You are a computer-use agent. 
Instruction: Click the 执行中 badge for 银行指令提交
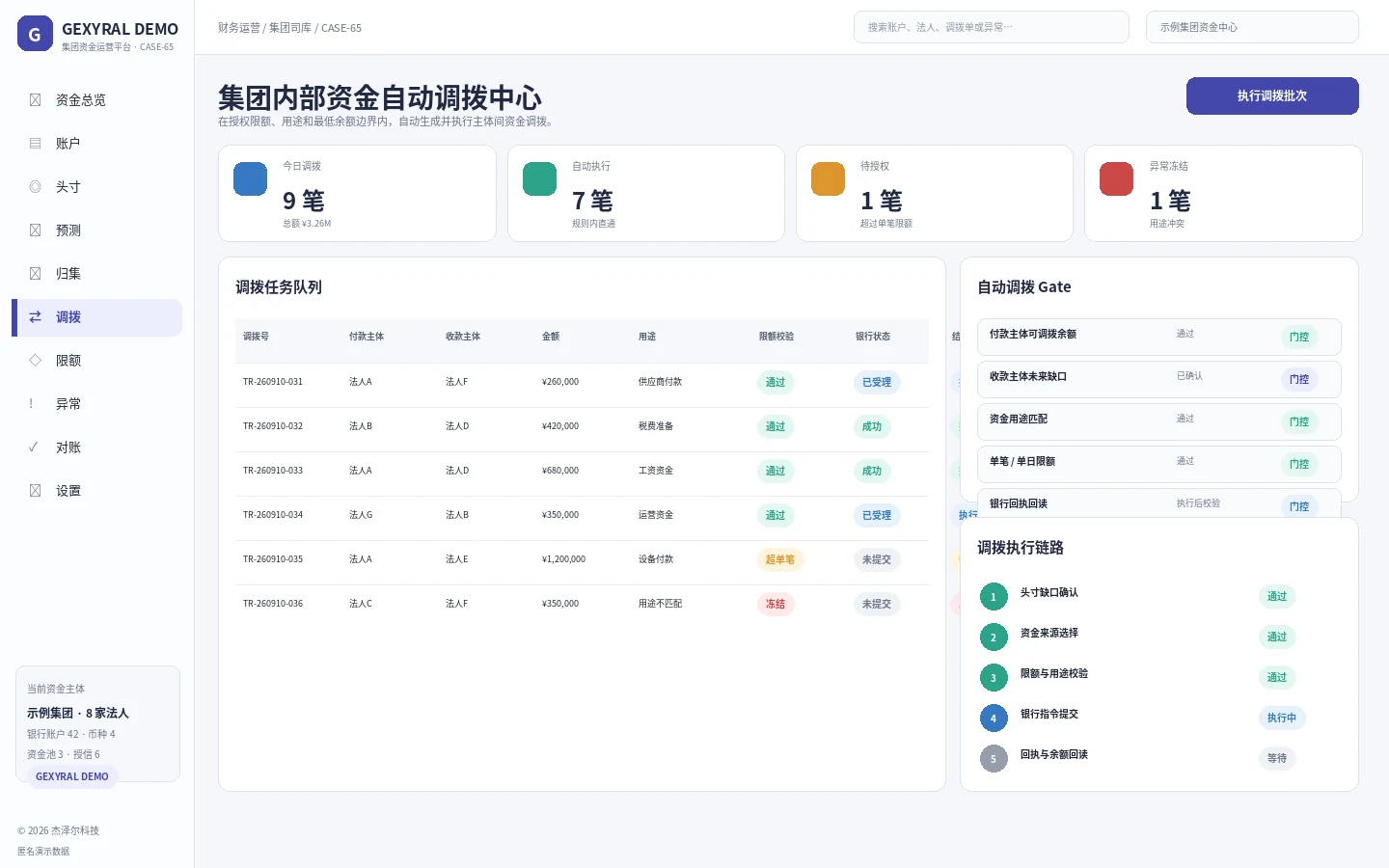coord(1282,718)
